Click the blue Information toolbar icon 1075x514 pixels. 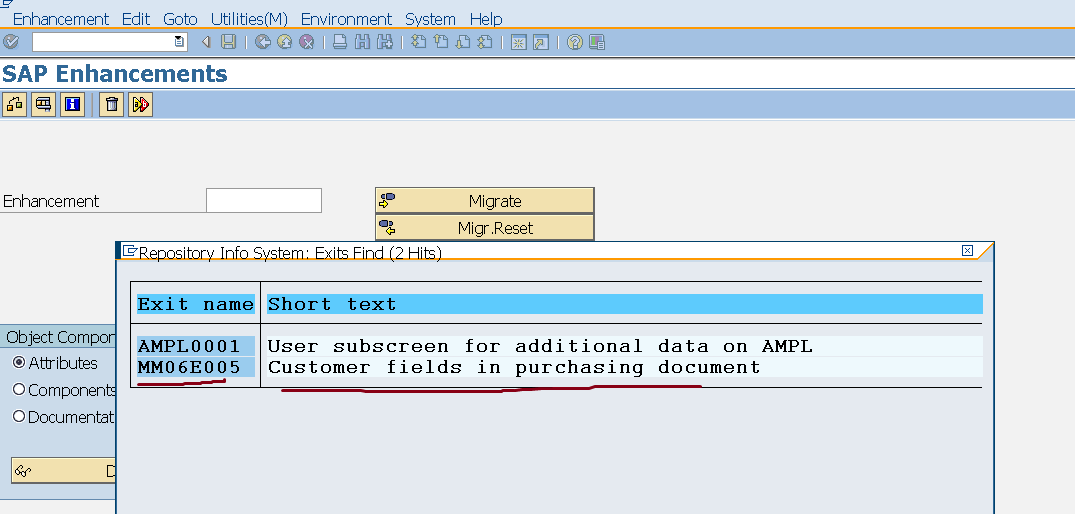(72, 104)
